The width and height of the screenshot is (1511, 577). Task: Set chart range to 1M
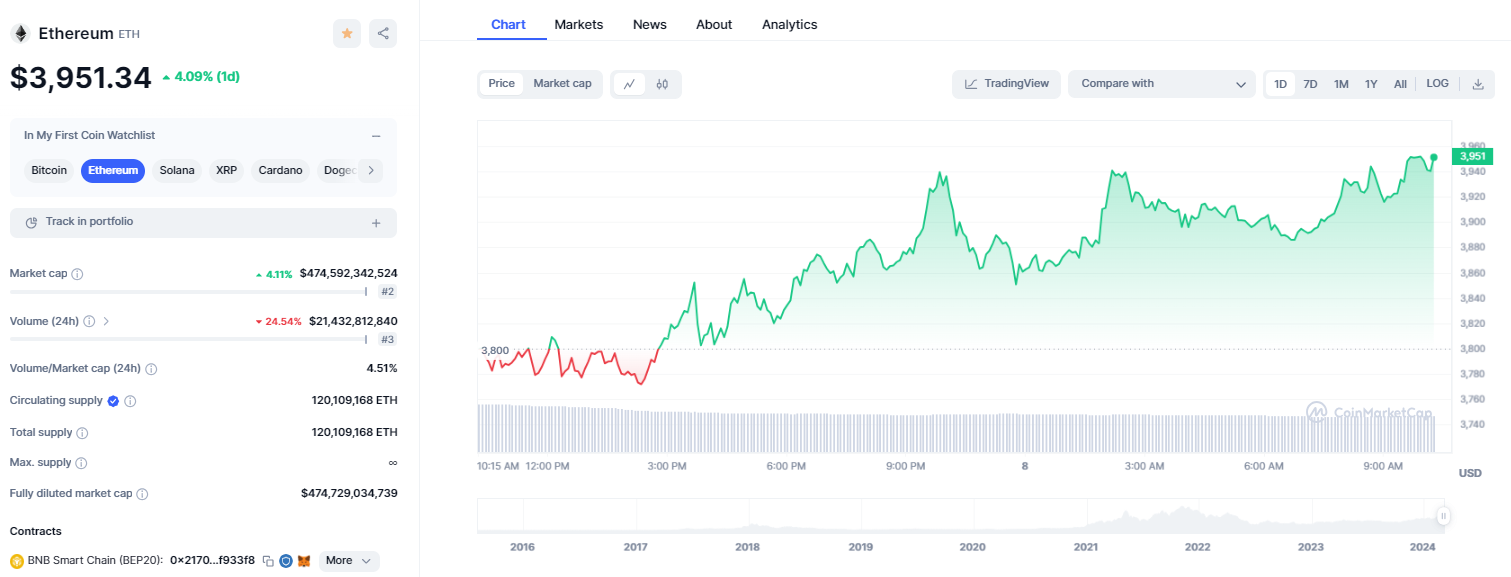coord(1341,84)
